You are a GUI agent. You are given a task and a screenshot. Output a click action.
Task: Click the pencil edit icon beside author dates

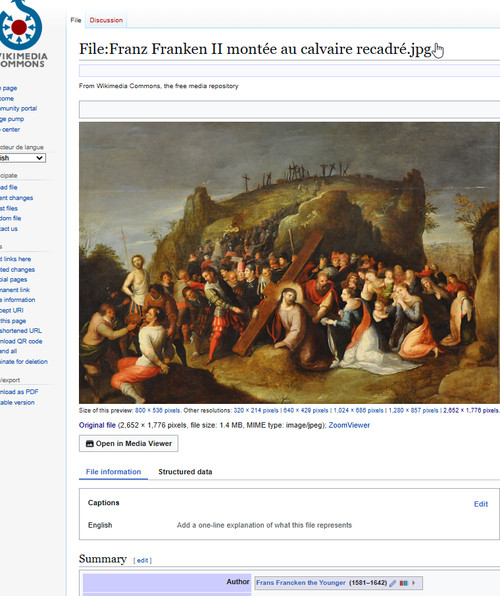tap(393, 583)
